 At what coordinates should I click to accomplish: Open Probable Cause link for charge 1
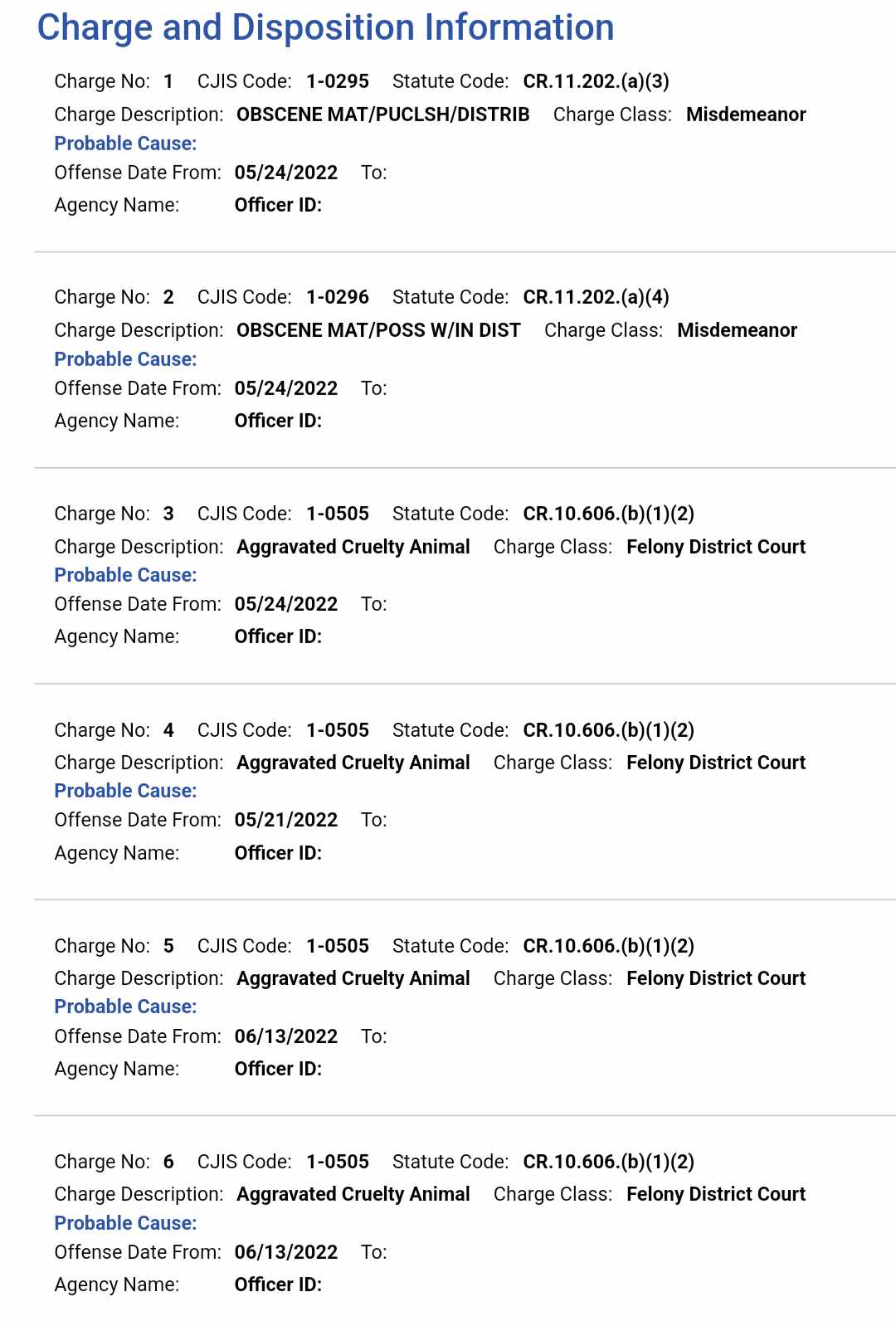pos(125,144)
